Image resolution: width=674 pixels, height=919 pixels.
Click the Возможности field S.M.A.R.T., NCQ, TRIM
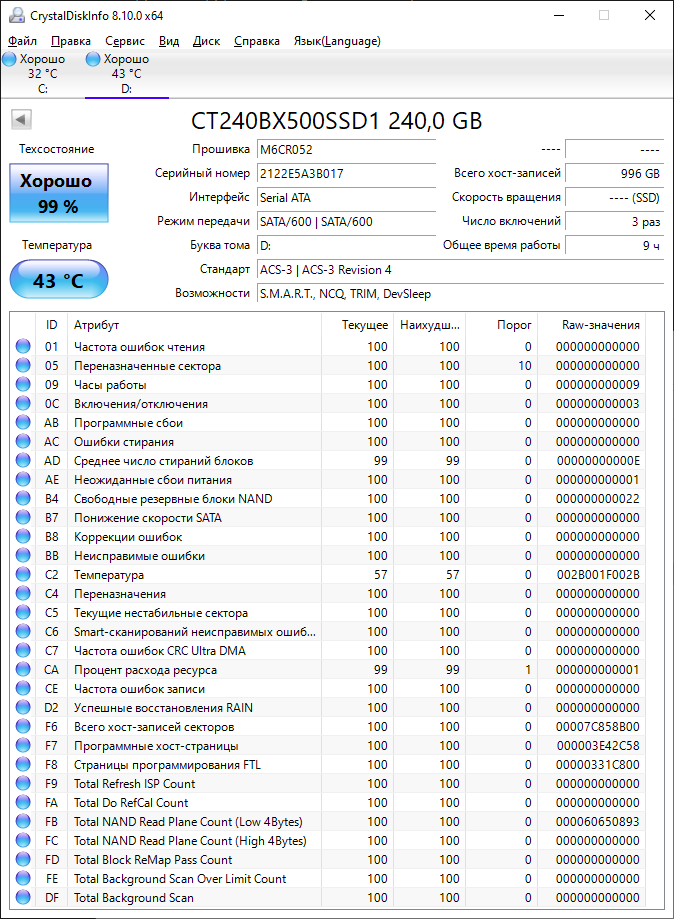460,294
